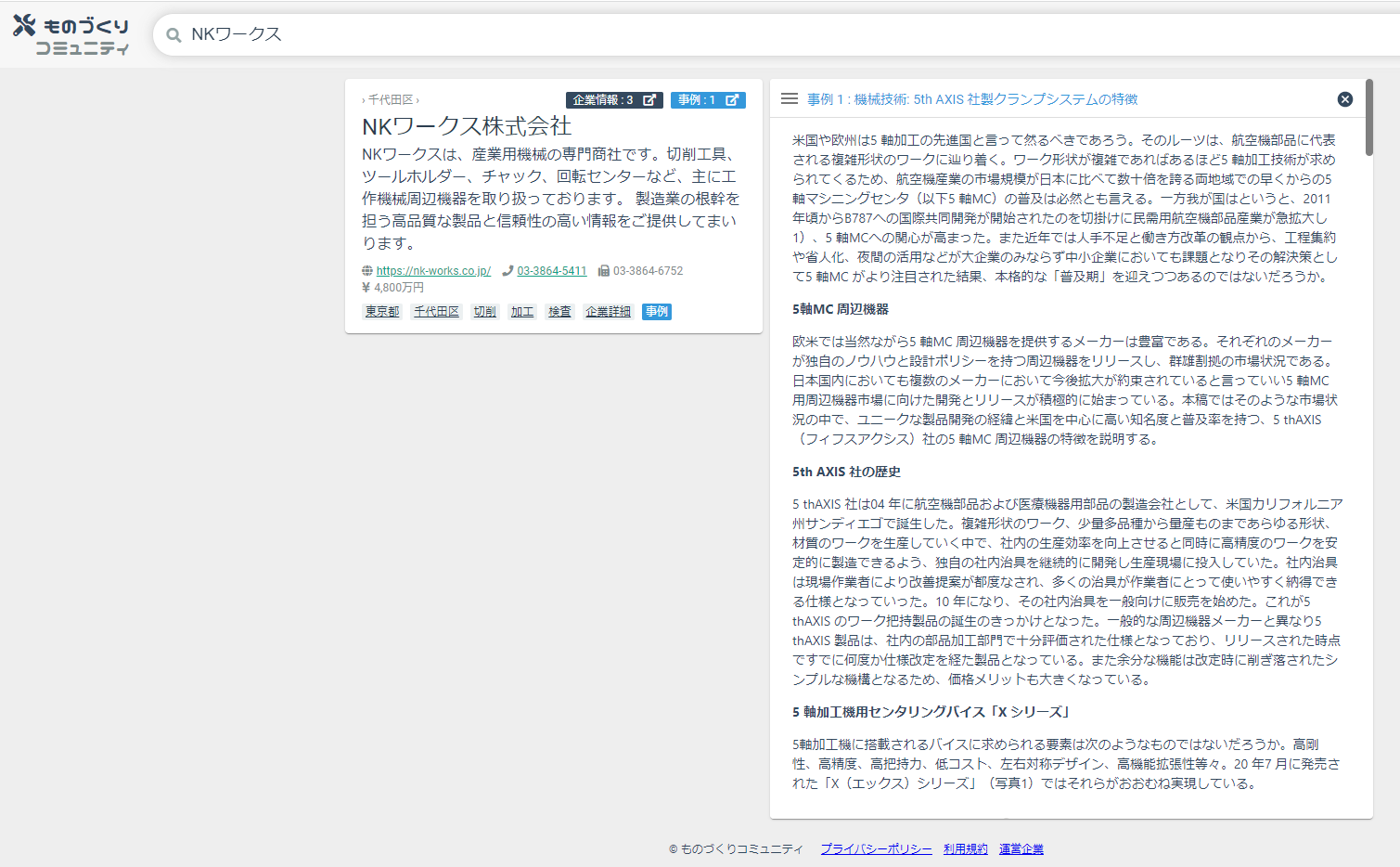Filter by the 切削 tag

click(484, 312)
